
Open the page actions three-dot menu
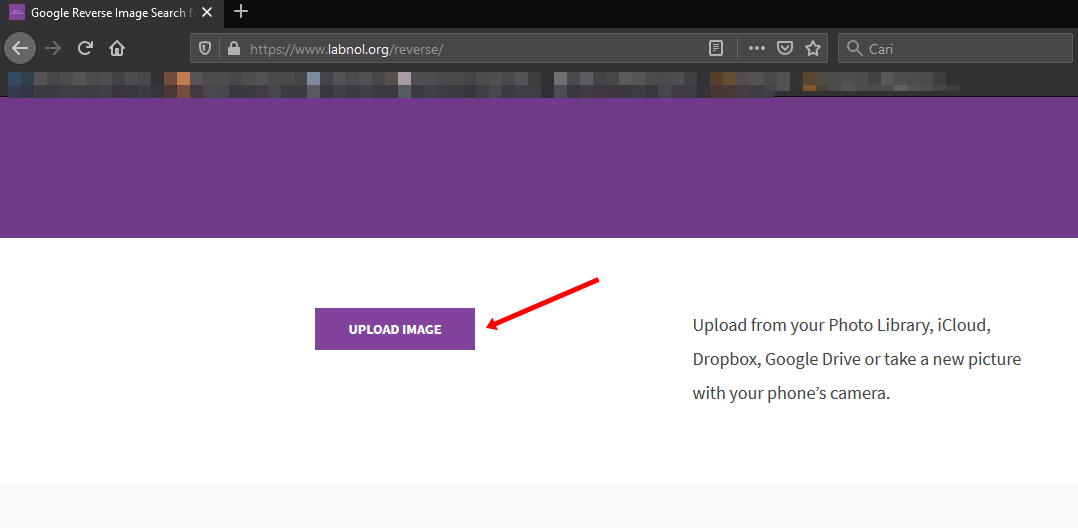tap(756, 48)
